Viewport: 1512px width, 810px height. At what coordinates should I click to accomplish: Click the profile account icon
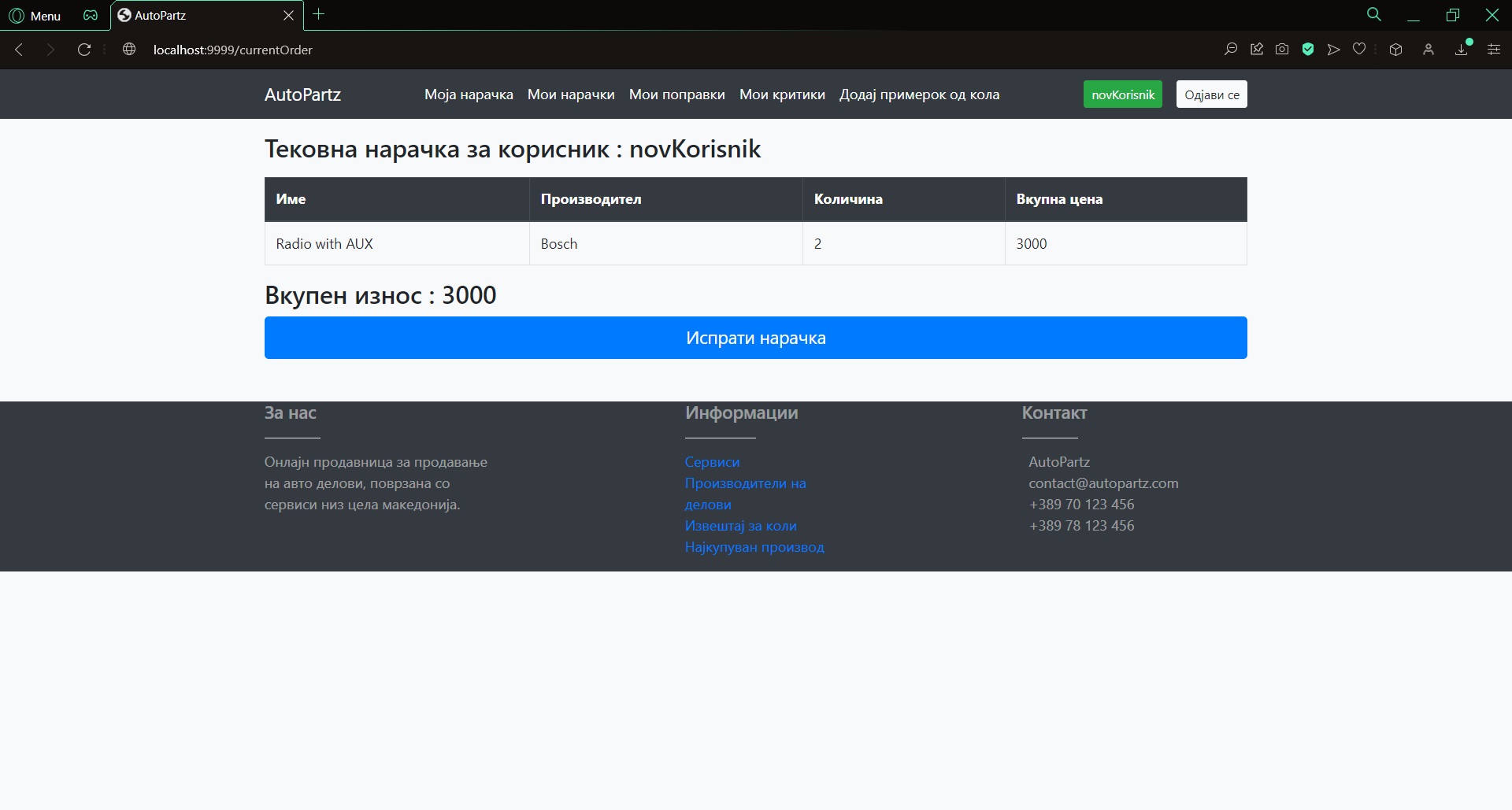[x=1429, y=50]
